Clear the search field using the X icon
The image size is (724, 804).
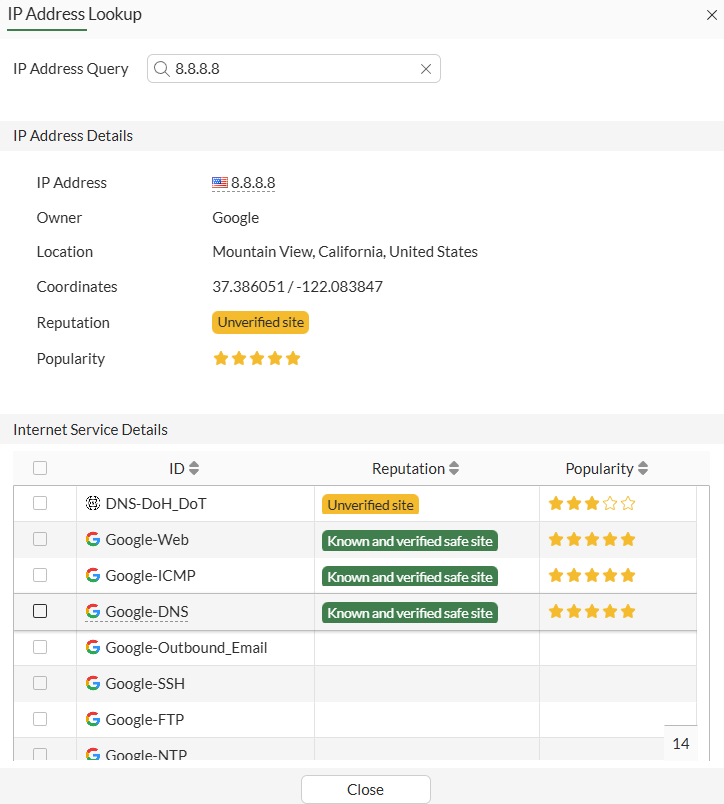[426, 68]
